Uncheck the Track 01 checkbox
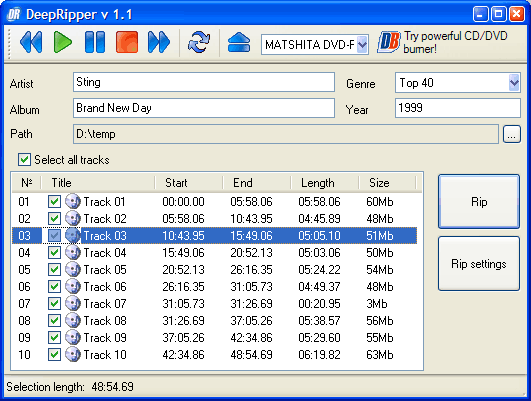The height and width of the screenshot is (401, 531). pos(54,202)
